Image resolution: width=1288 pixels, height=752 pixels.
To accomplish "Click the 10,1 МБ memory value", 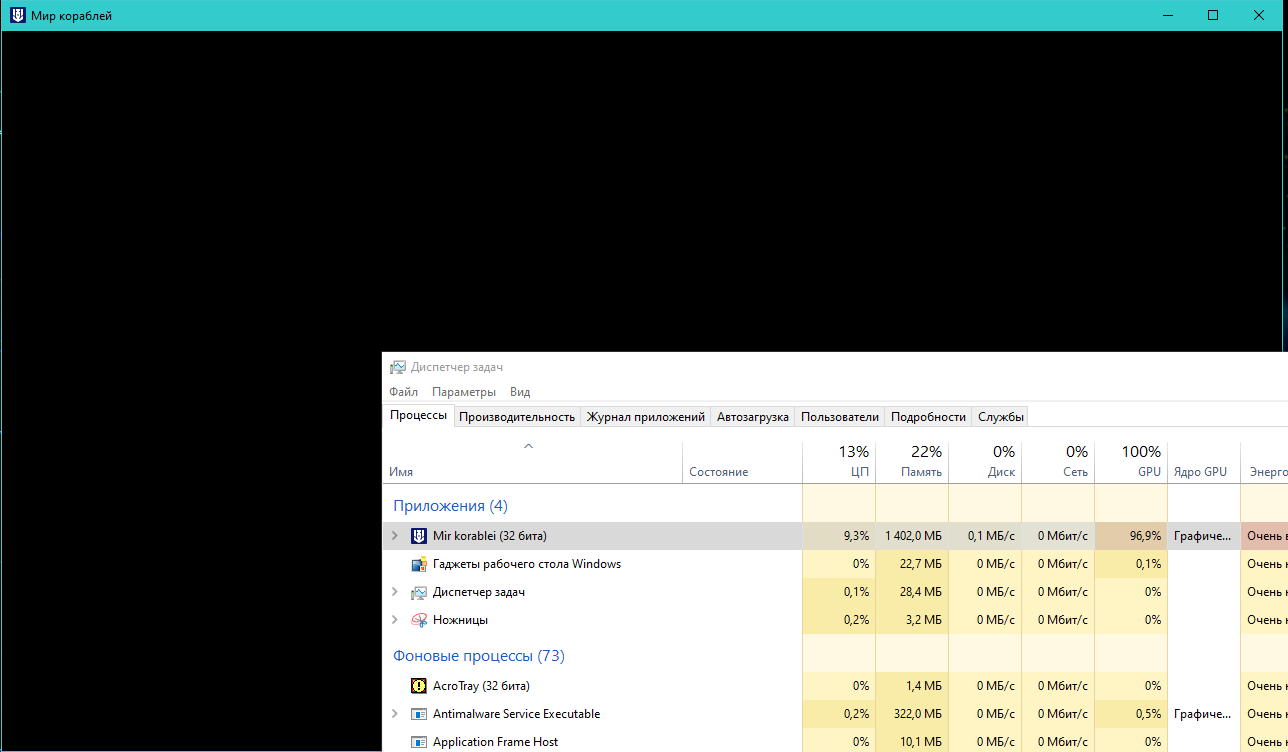I will (x=922, y=742).
